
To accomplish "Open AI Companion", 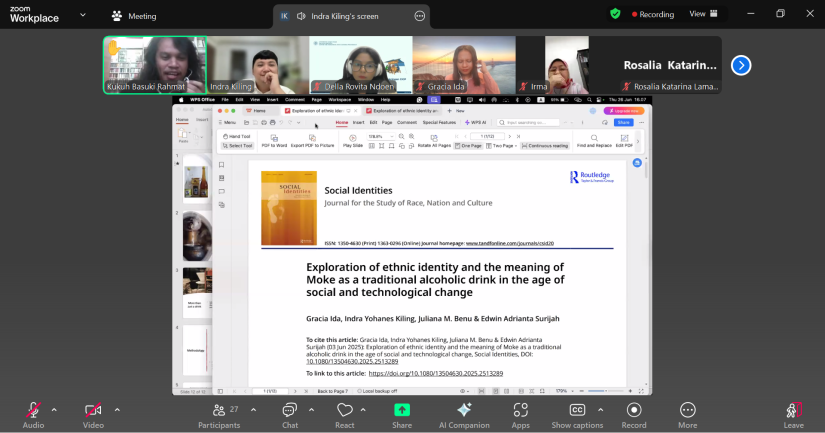I will (464, 411).
